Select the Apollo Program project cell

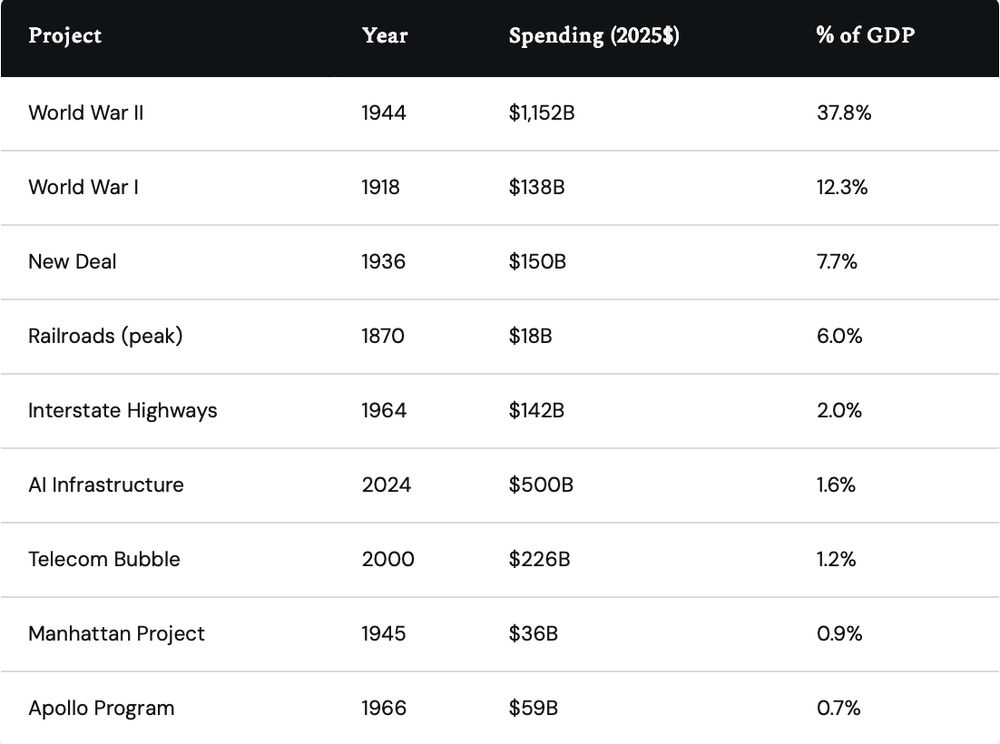coord(101,708)
